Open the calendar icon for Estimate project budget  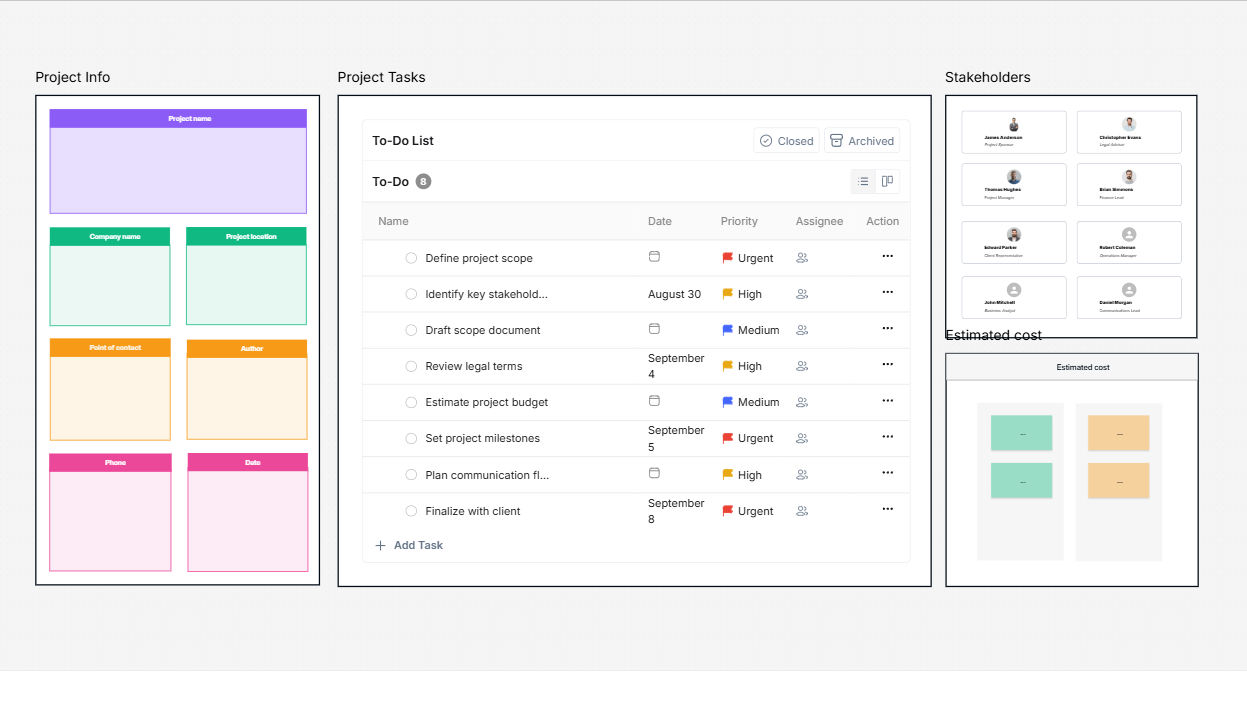click(654, 400)
